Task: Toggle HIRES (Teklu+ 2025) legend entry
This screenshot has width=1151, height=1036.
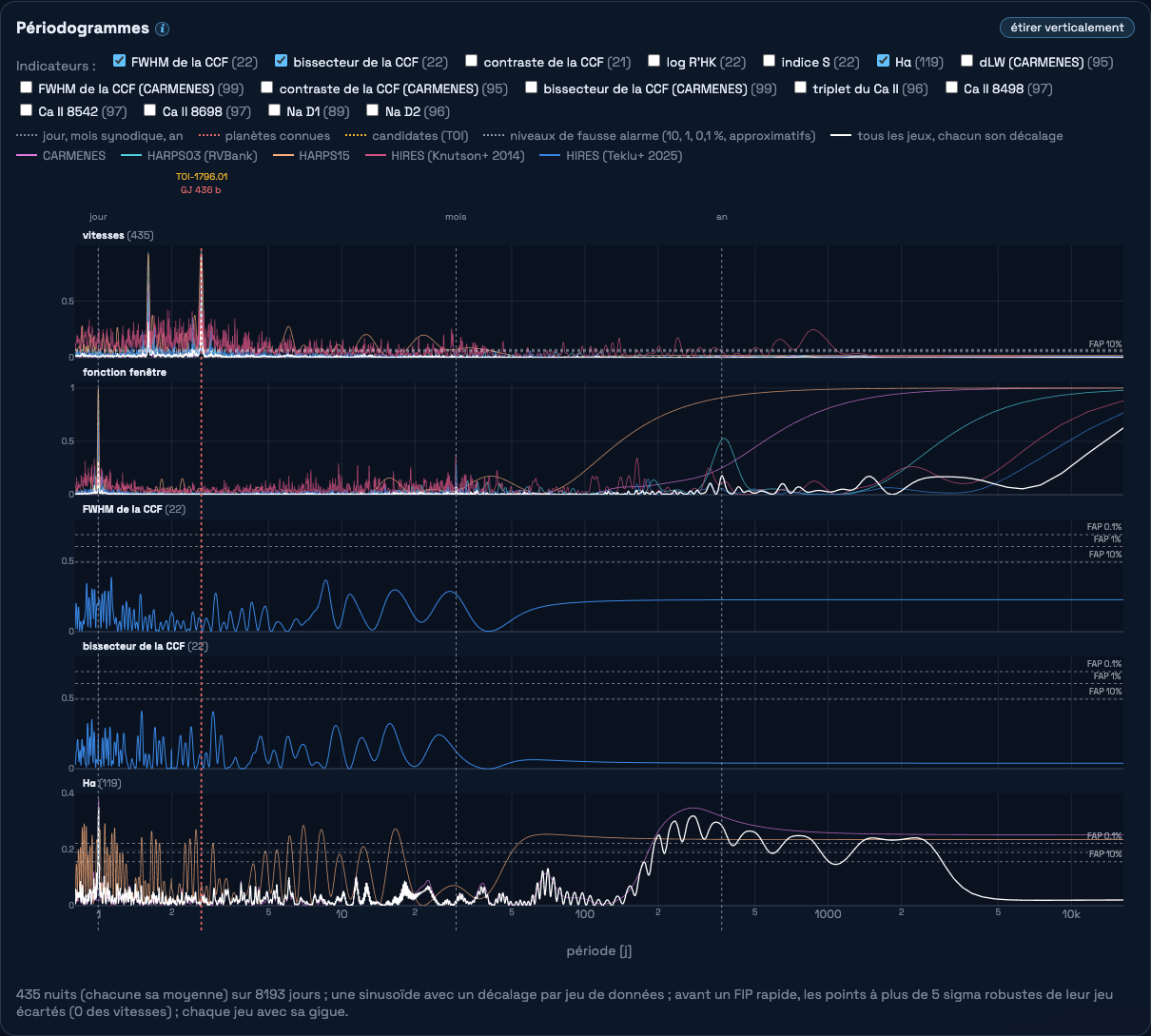Action: pyautogui.click(x=611, y=155)
